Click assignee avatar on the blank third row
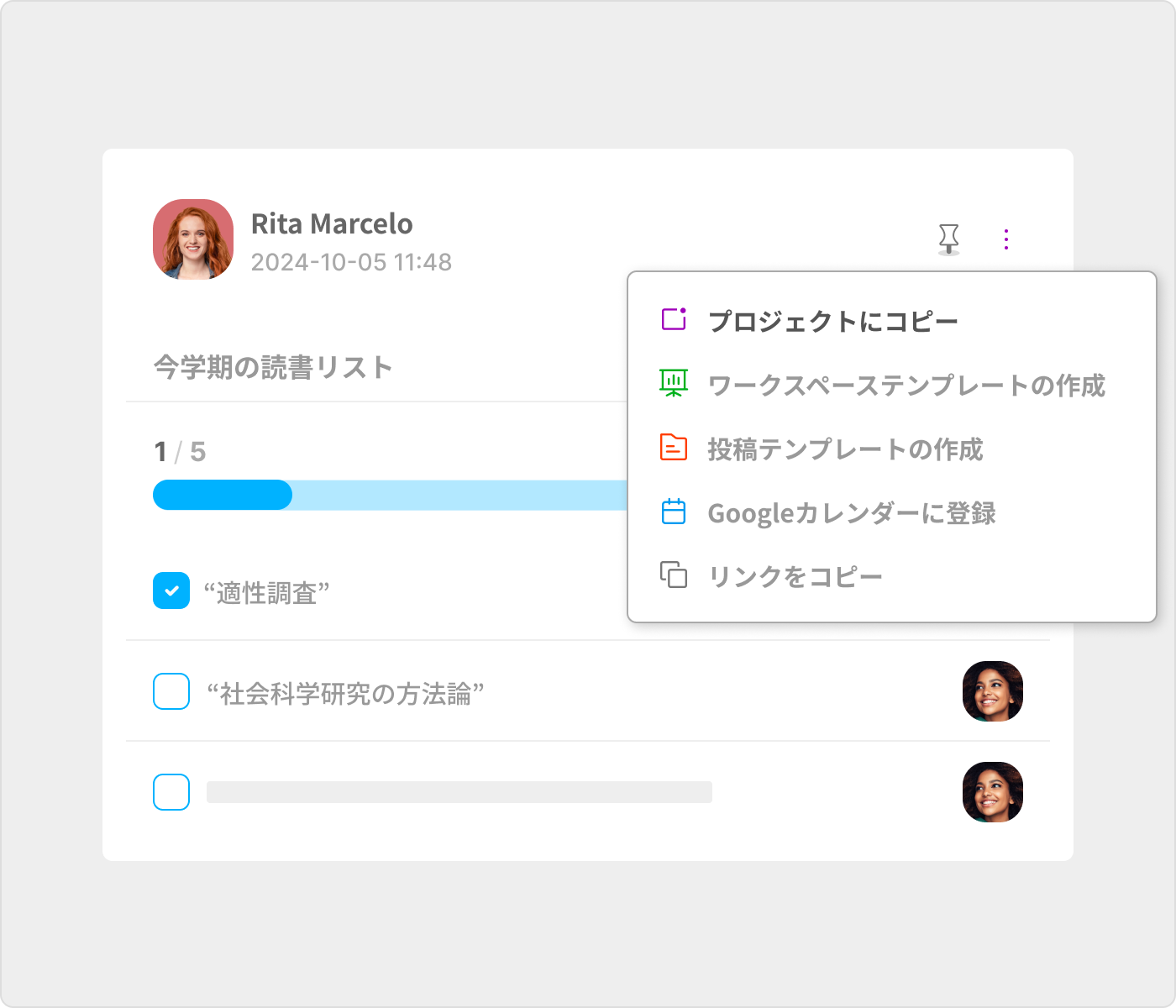 (x=992, y=792)
